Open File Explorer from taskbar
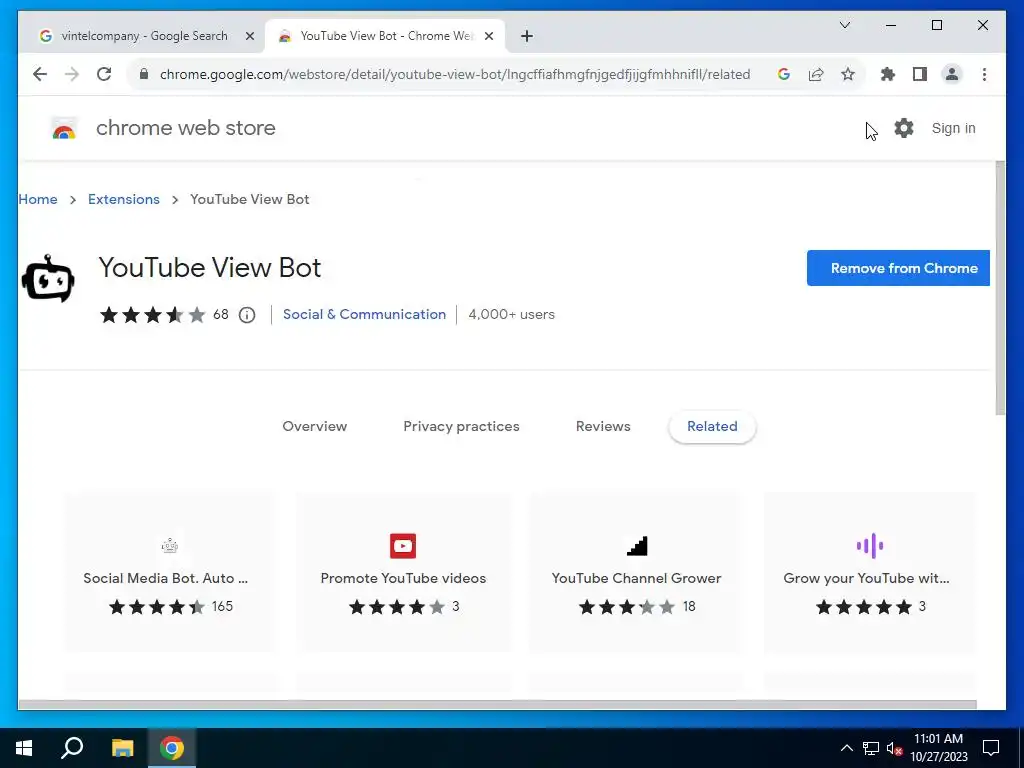This screenshot has width=1024, height=768. pos(122,748)
